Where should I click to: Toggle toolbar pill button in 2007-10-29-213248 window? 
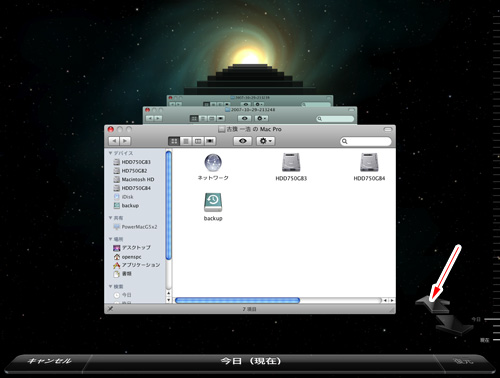351,110
